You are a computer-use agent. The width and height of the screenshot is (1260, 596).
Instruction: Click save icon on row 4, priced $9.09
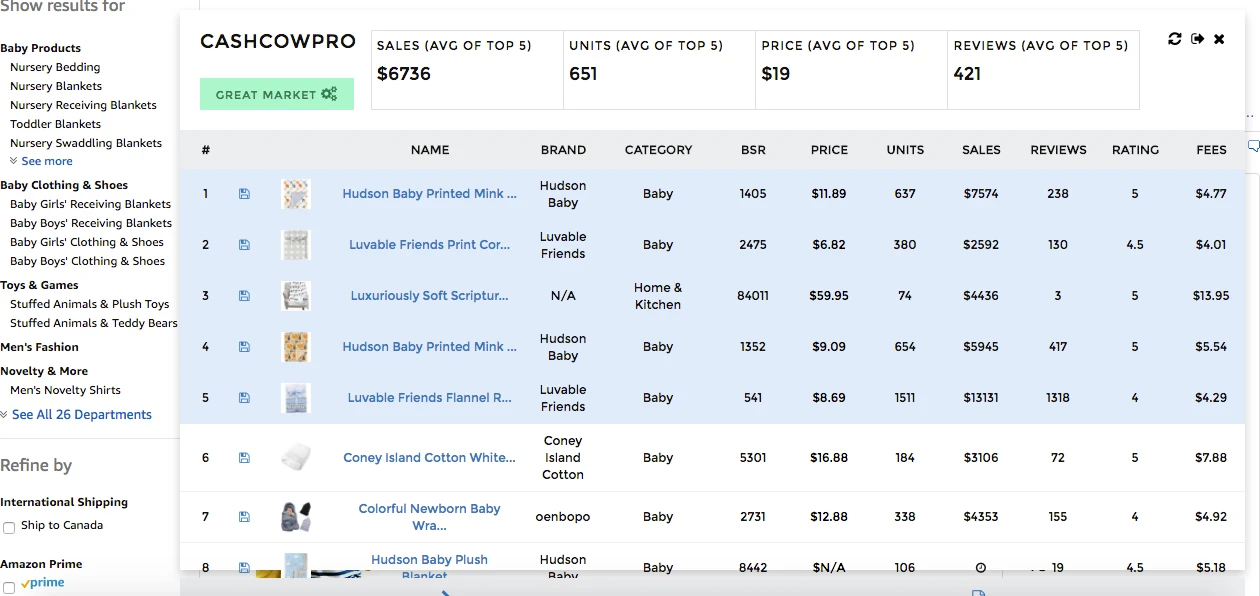pos(244,347)
